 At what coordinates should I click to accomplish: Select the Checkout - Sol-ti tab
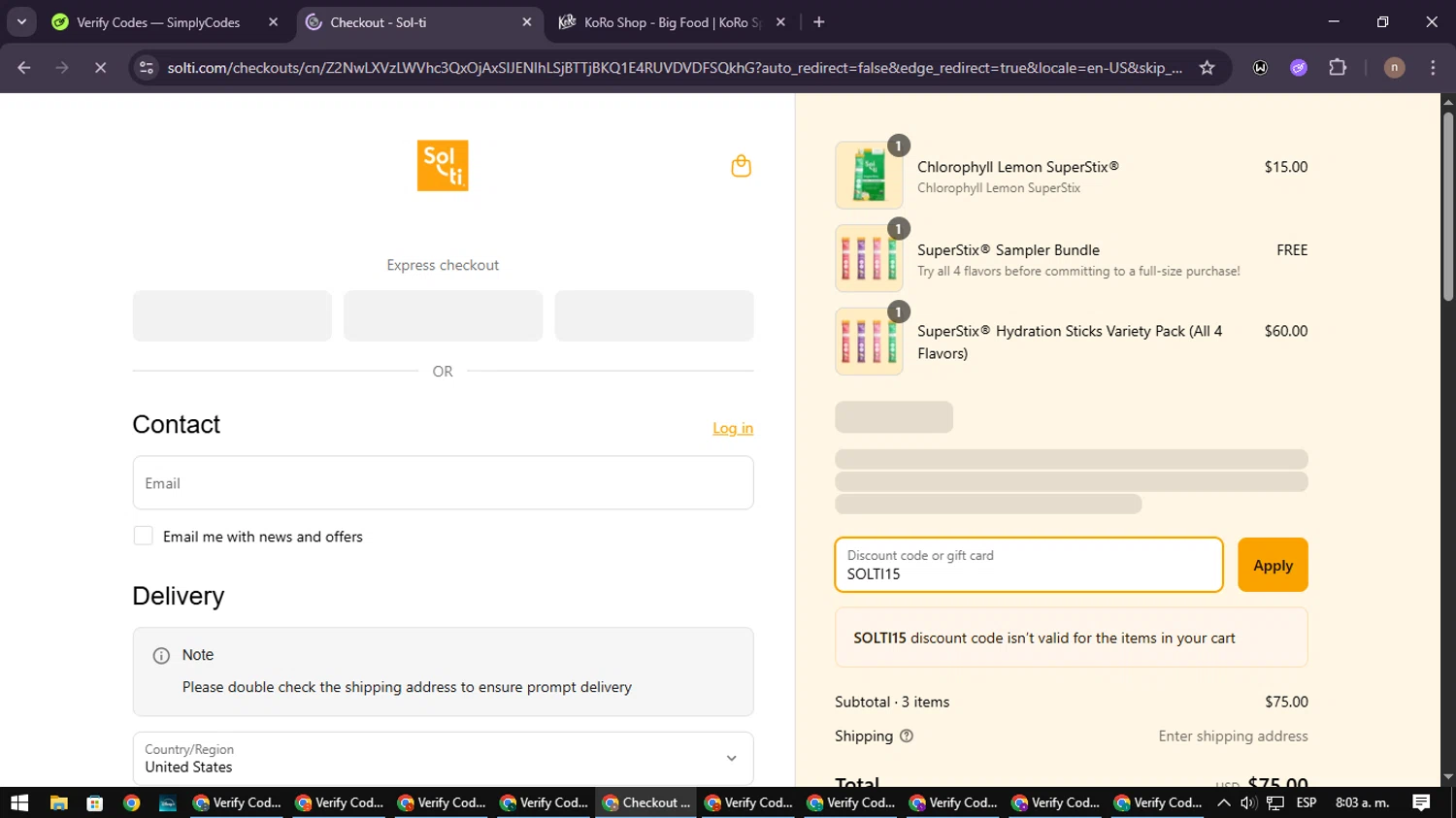[x=419, y=21]
